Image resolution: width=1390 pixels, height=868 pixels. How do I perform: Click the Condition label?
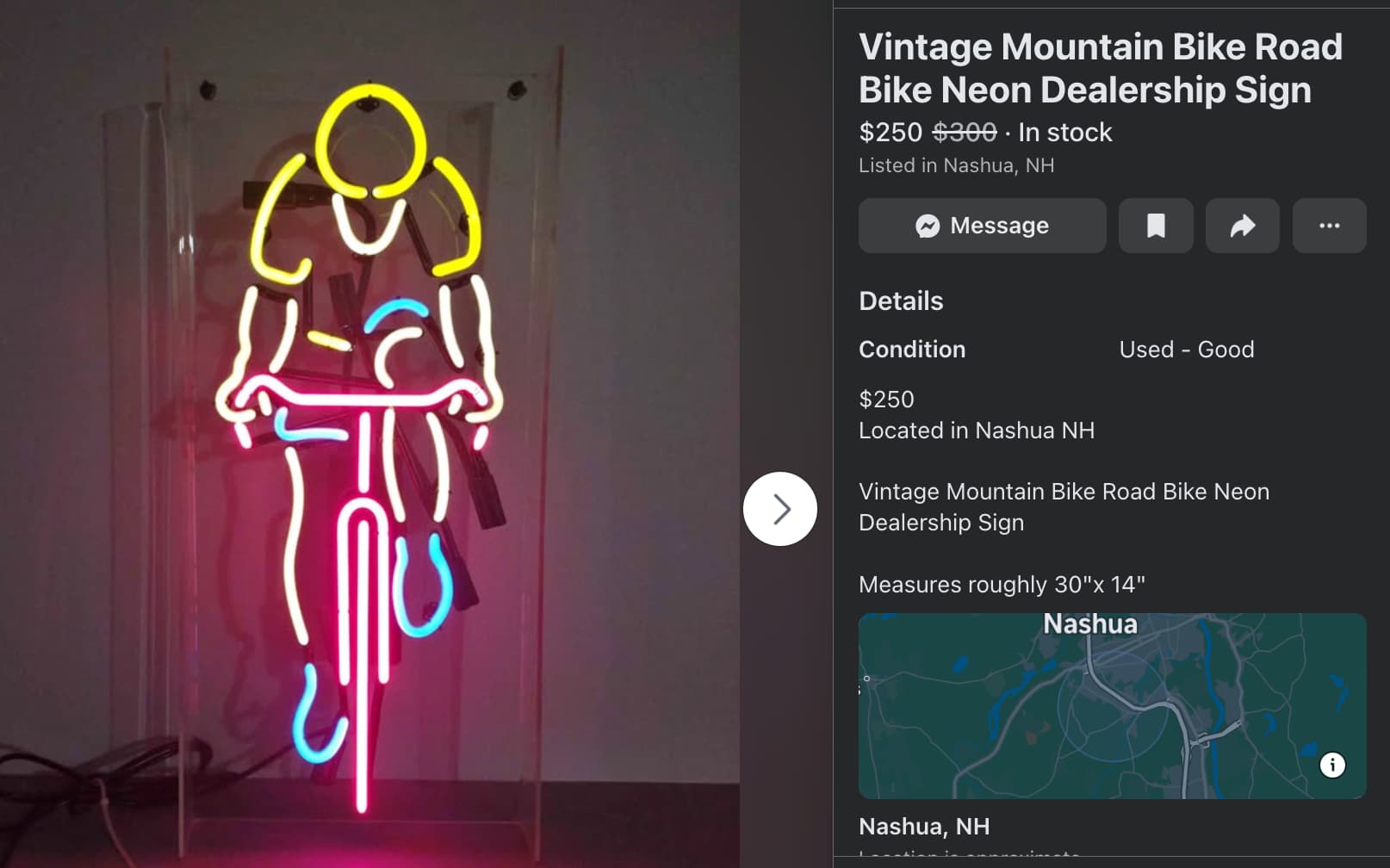[912, 349]
